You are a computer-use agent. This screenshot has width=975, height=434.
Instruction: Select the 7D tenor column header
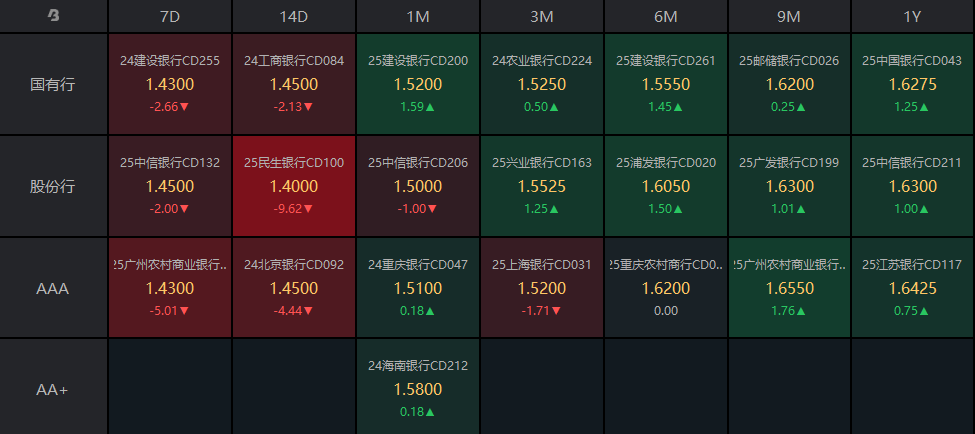click(170, 16)
